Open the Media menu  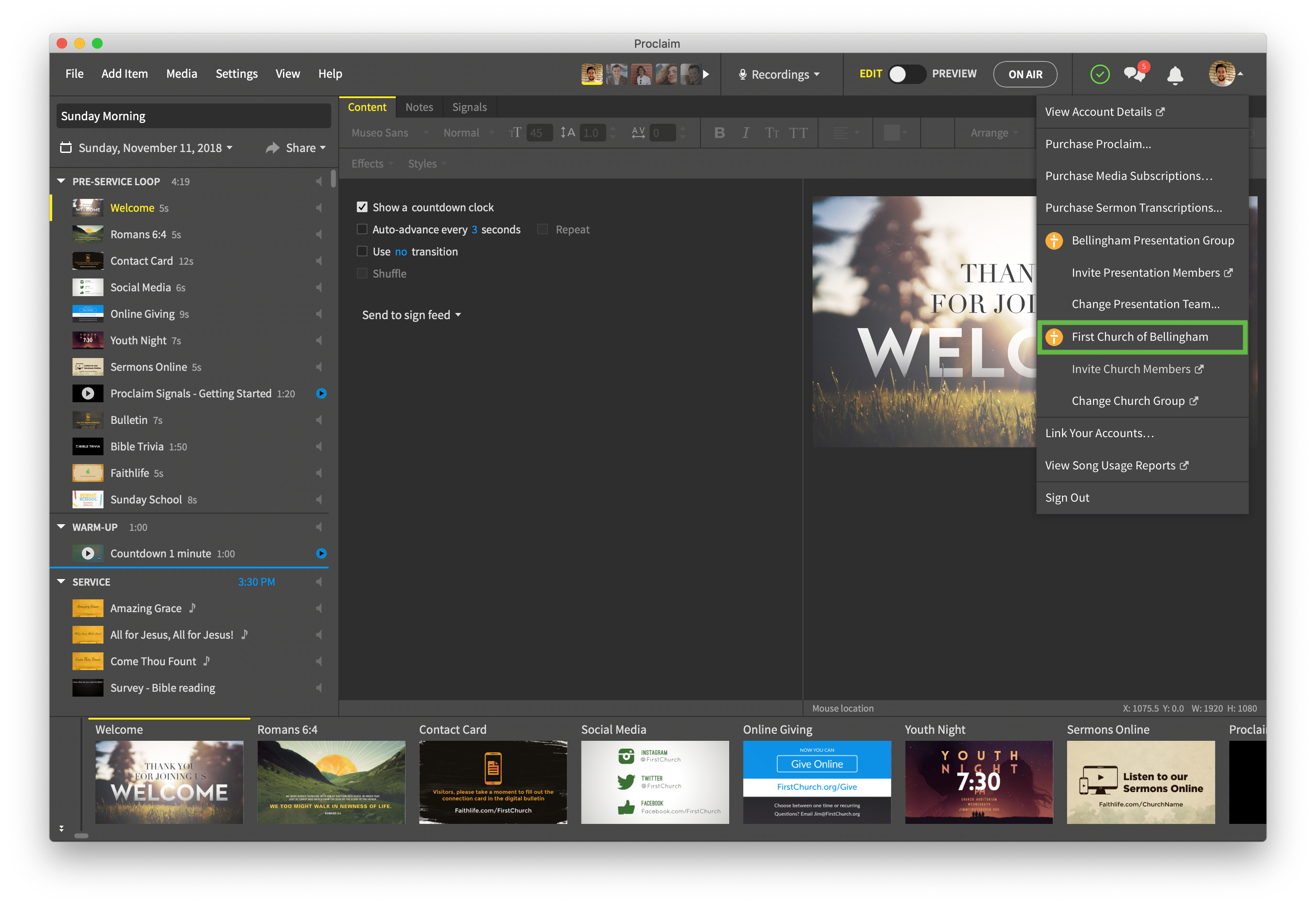tap(182, 74)
